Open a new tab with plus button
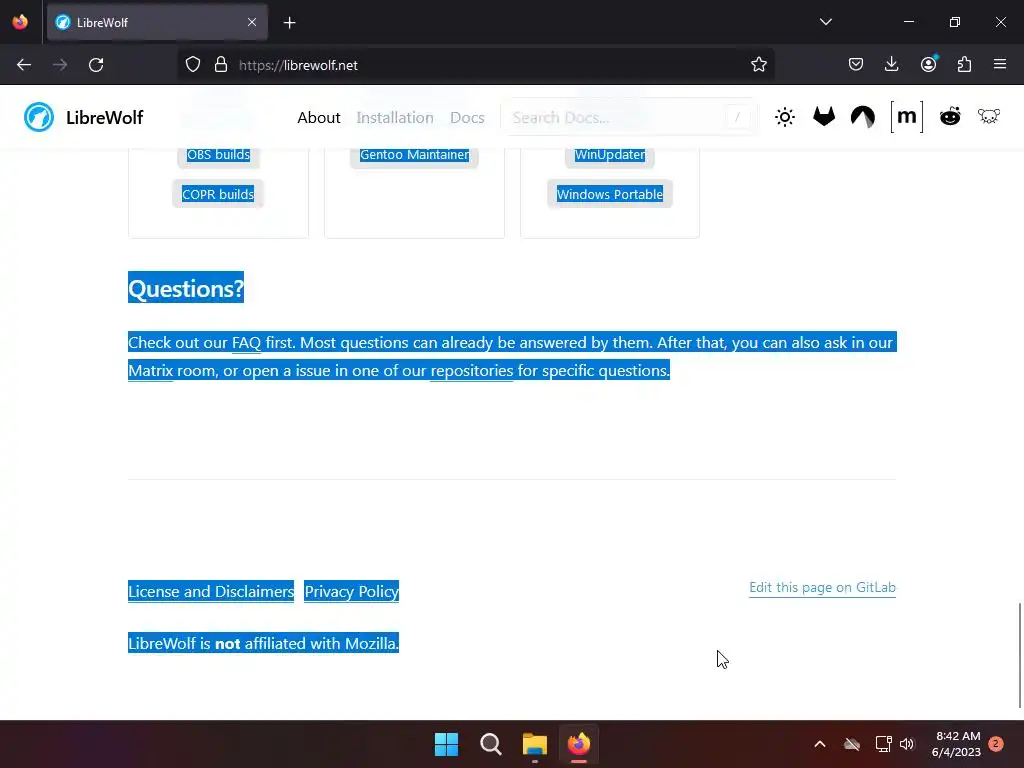Viewport: 1024px width, 768px height. [x=289, y=23]
